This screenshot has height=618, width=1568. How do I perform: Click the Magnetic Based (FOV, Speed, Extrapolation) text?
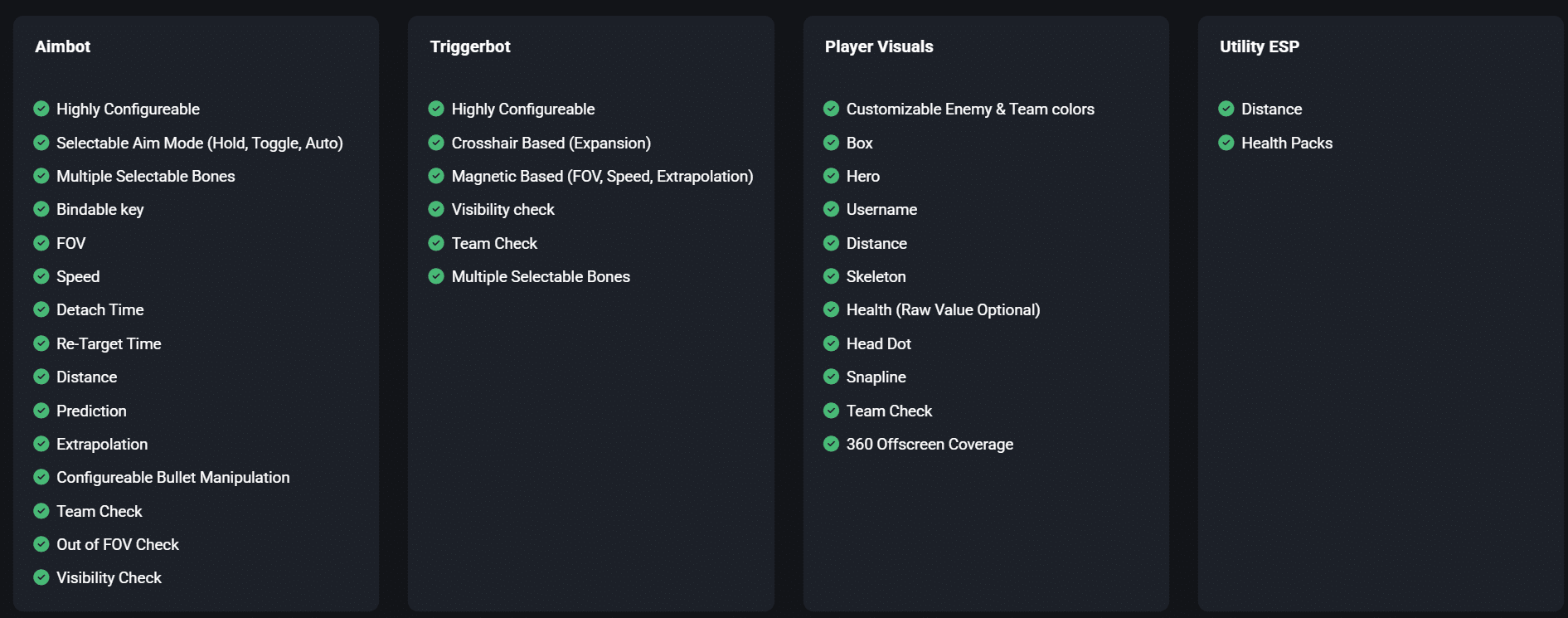pos(602,176)
